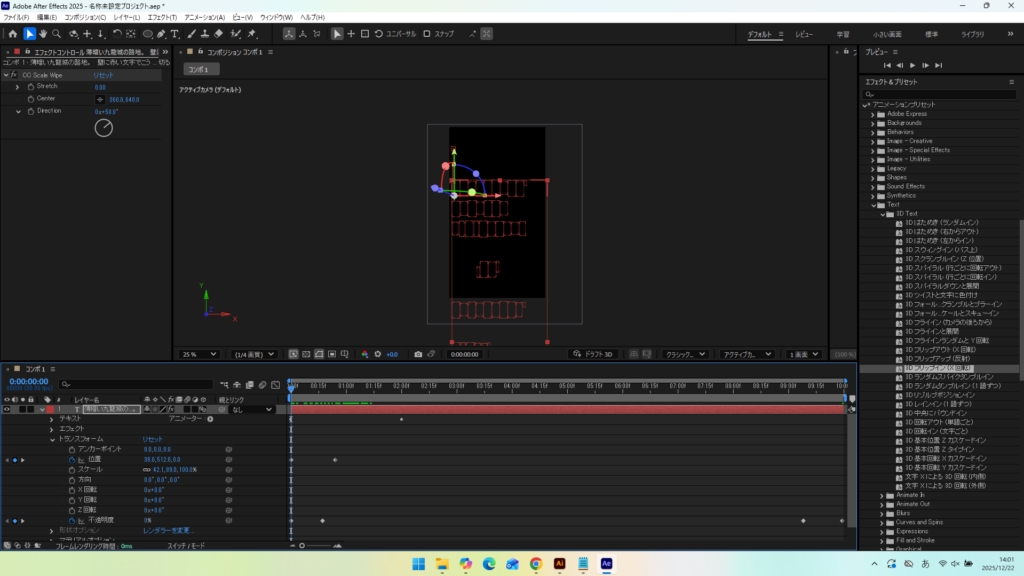Image resolution: width=1024 pixels, height=576 pixels.
Task: Select the Eraser tool
Action: click(x=219, y=34)
